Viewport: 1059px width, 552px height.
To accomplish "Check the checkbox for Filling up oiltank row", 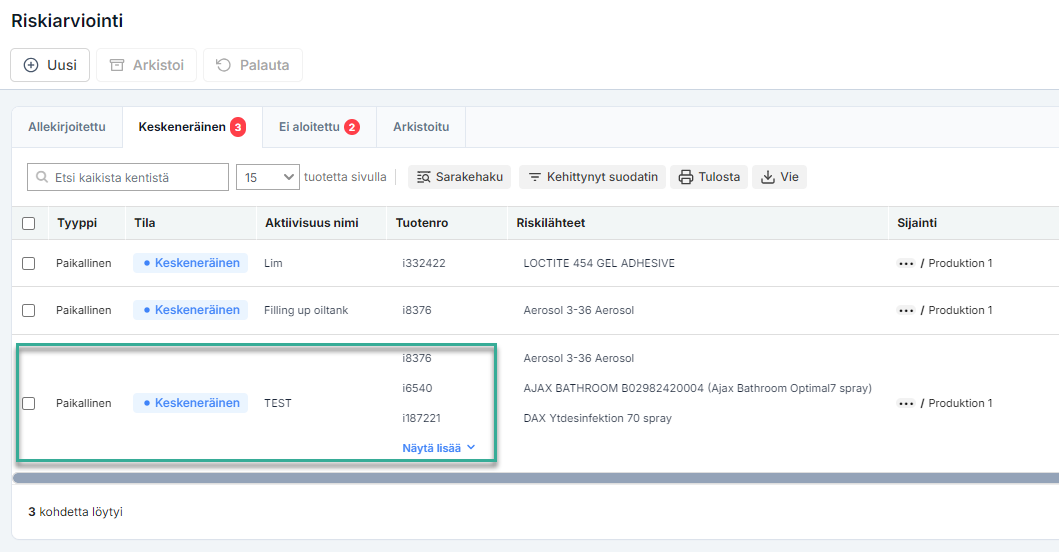I will (x=28, y=310).
